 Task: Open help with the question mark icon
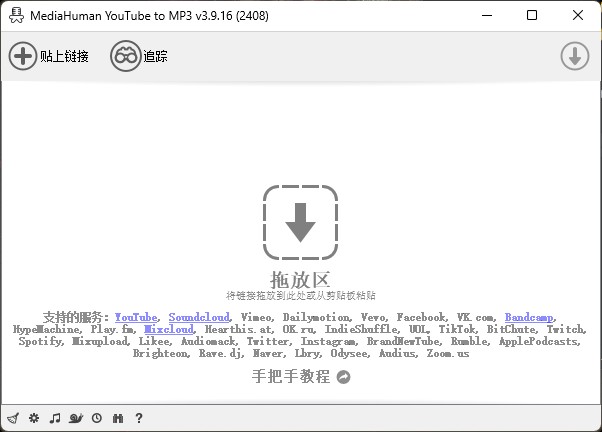click(x=139, y=418)
